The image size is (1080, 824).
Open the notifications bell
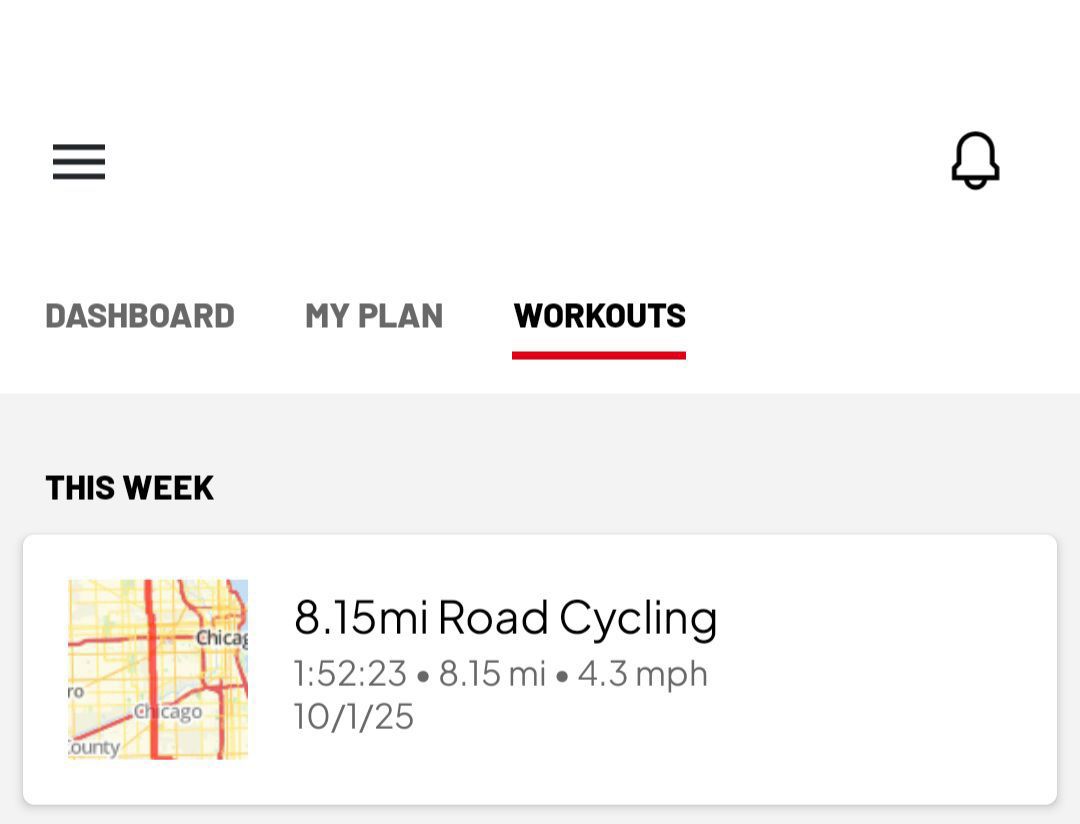pos(975,160)
